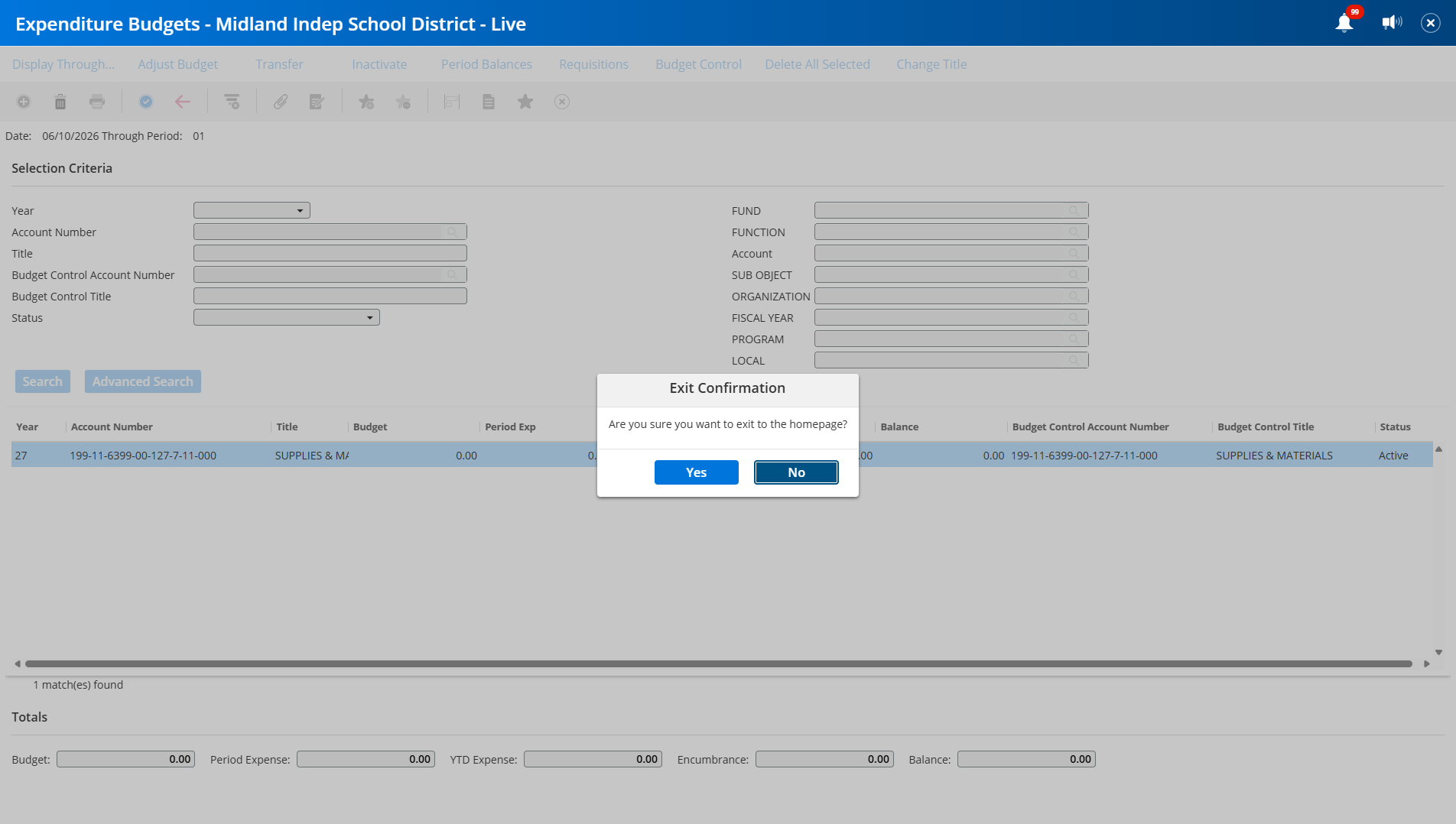Click the Search button
The width and height of the screenshot is (1456, 824).
coord(43,381)
